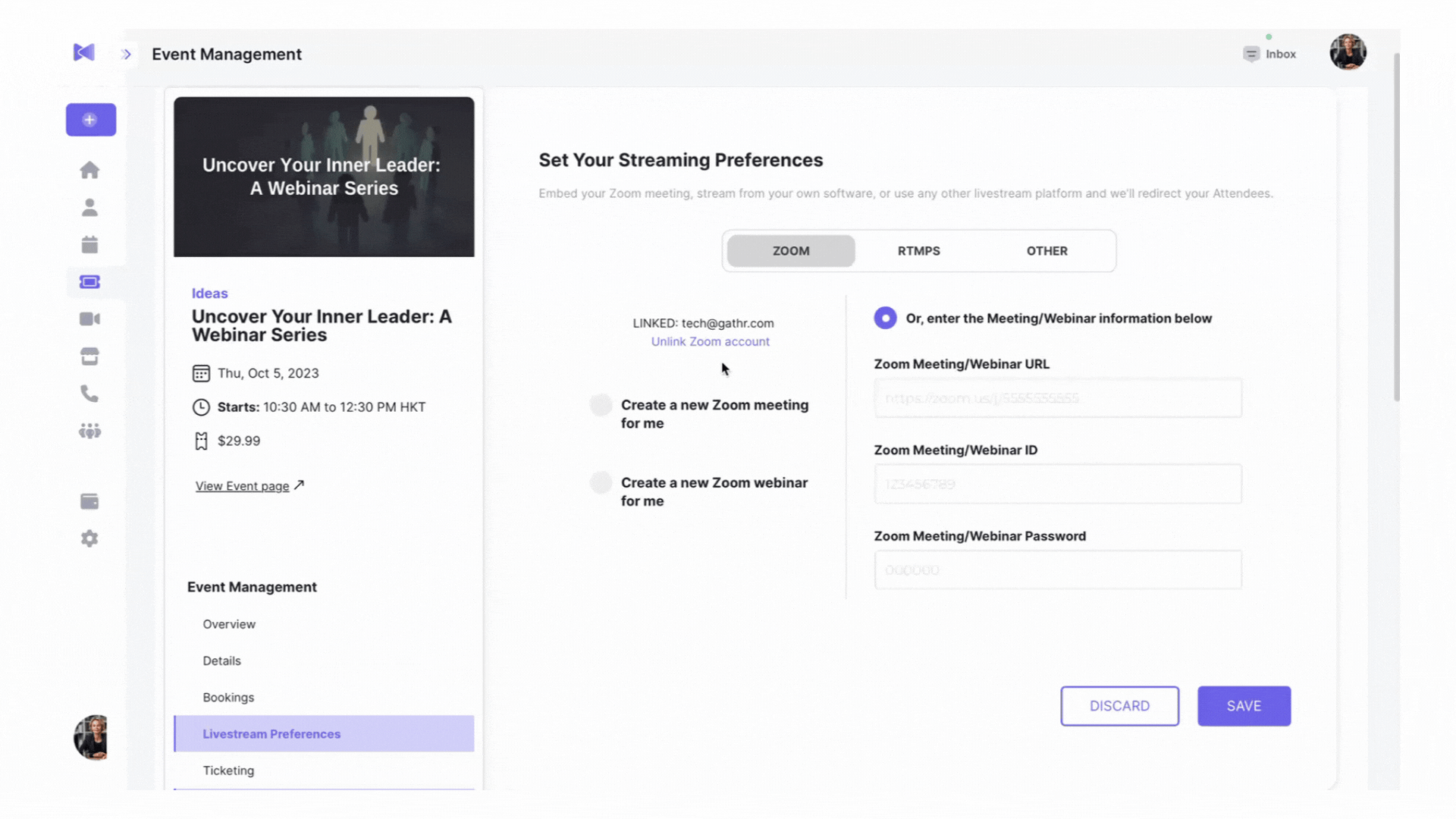The height and width of the screenshot is (819, 1456).
Task: Select Create a new Zoom meeting option
Action: (601, 405)
